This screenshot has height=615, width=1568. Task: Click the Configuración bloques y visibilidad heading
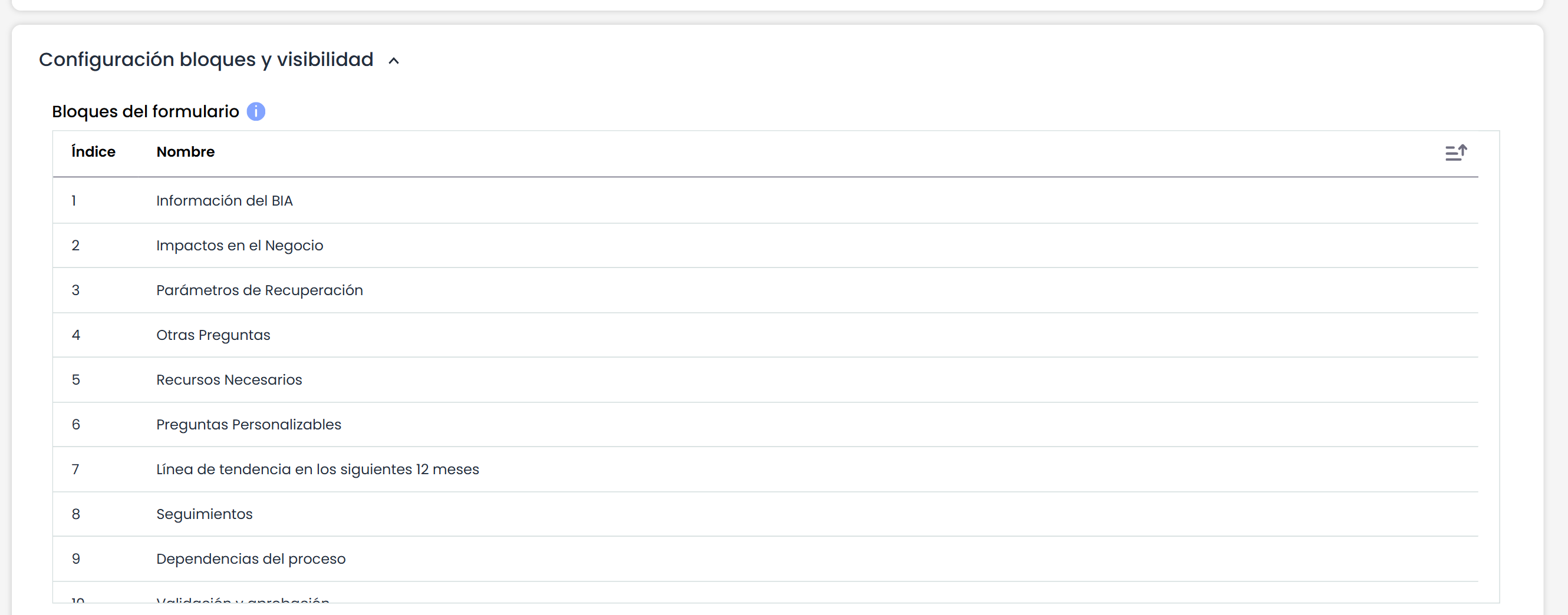[206, 59]
